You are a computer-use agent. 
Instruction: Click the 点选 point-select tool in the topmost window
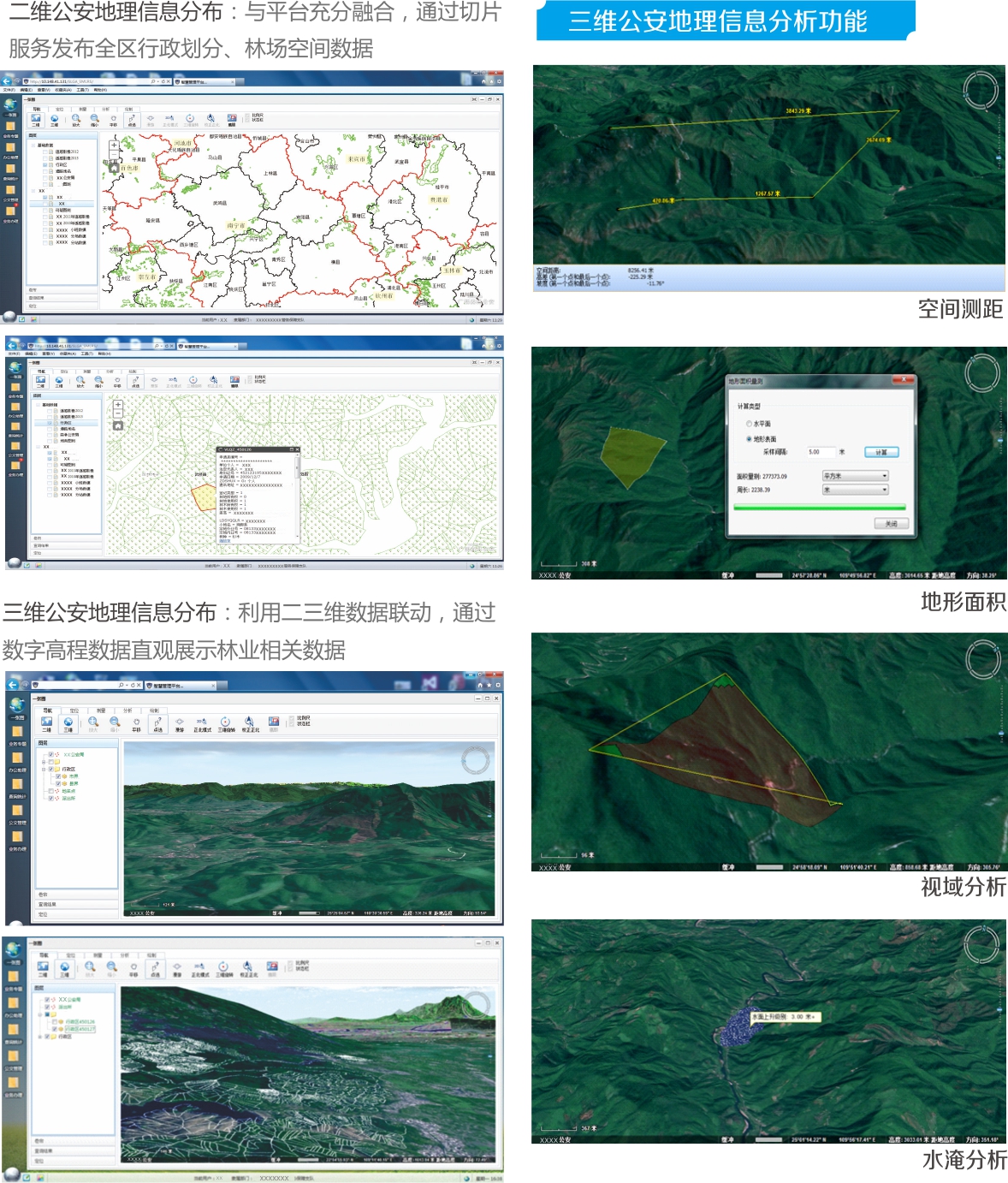point(132,119)
